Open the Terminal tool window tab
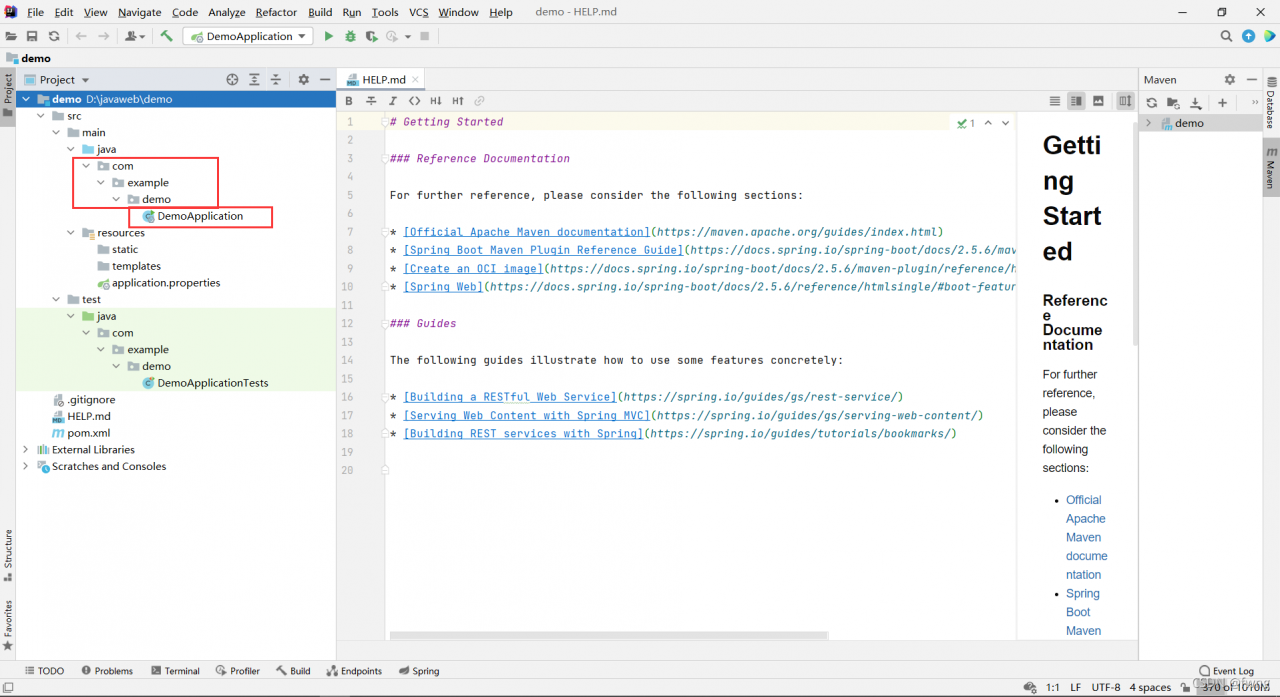This screenshot has height=697, width=1280. (174, 671)
